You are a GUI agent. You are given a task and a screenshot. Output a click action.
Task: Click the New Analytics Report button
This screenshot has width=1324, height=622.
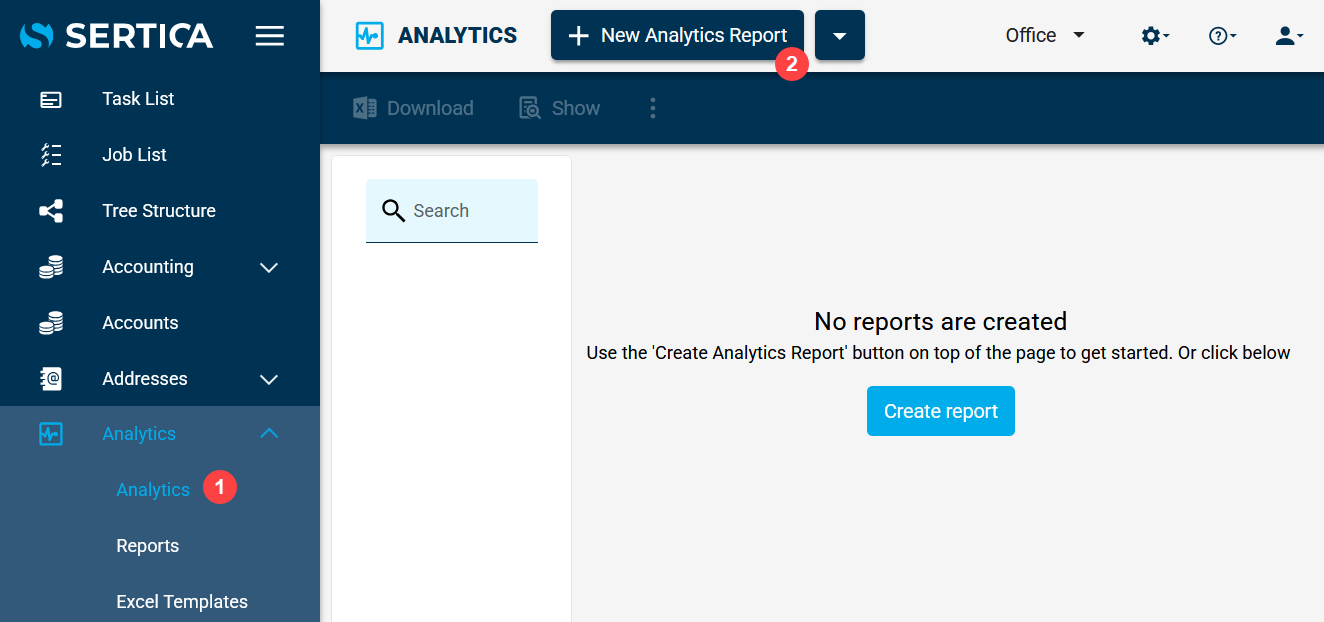coord(677,36)
